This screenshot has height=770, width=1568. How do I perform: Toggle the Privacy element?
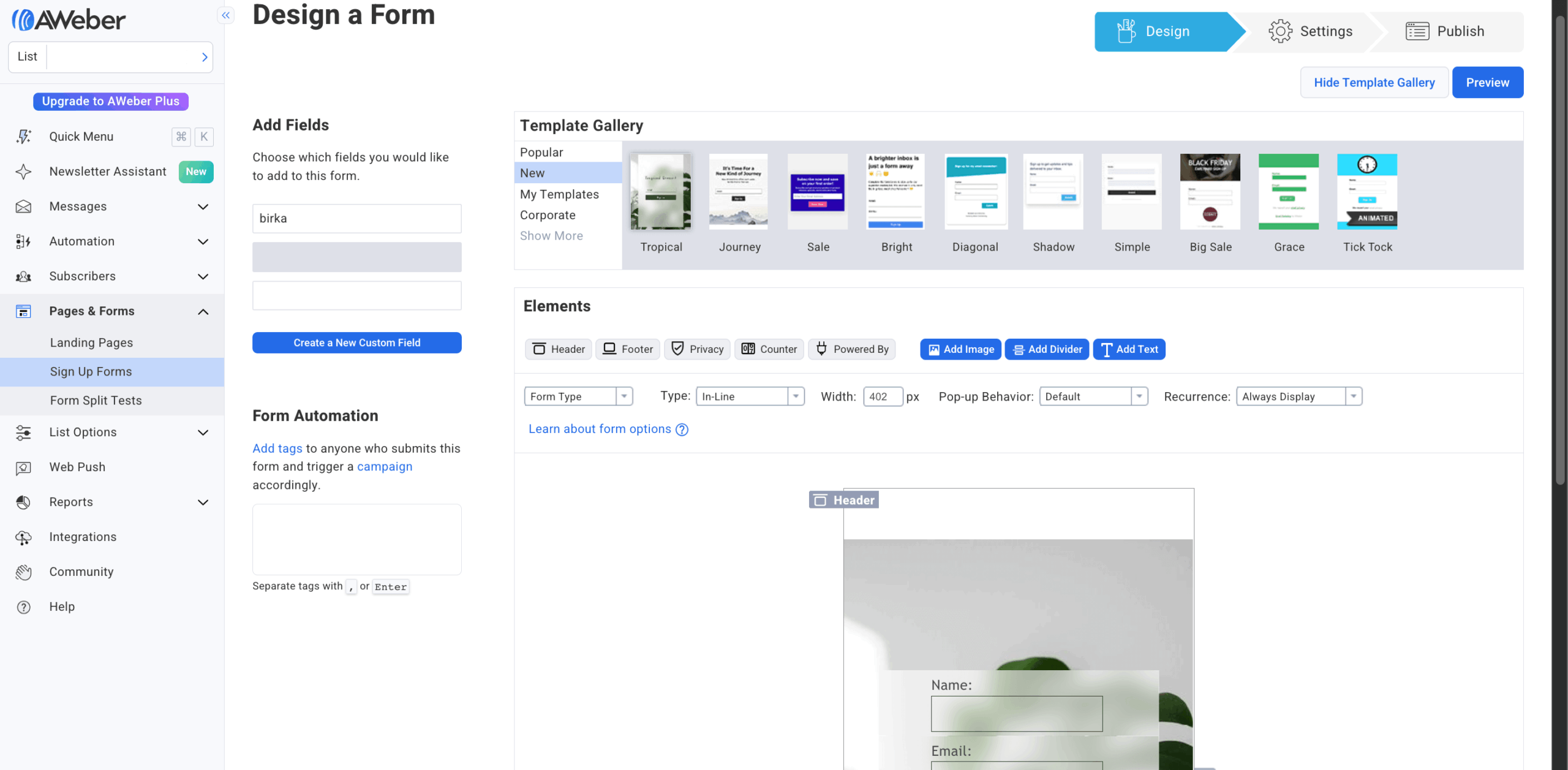(x=698, y=349)
